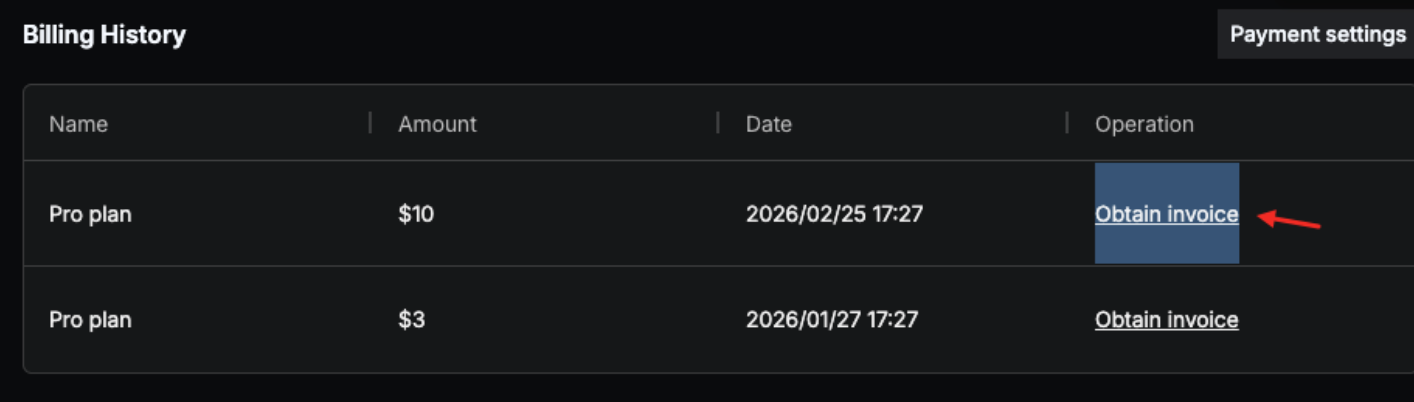The image size is (1414, 402).
Task: Click the Operation column header
Action: point(1144,124)
